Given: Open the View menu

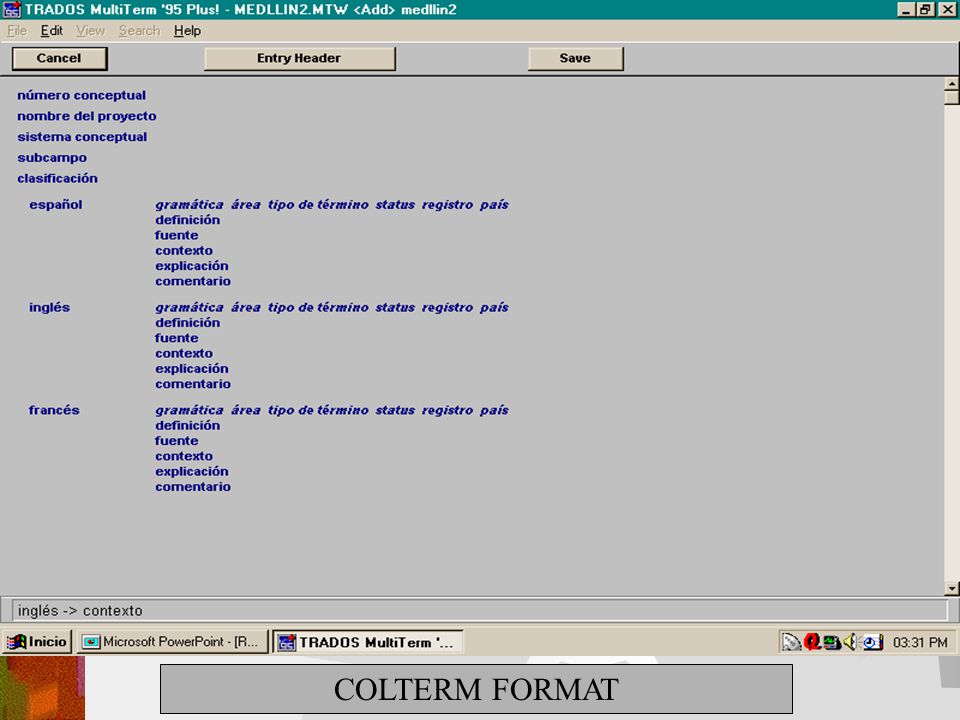Looking at the screenshot, I should coord(91,31).
